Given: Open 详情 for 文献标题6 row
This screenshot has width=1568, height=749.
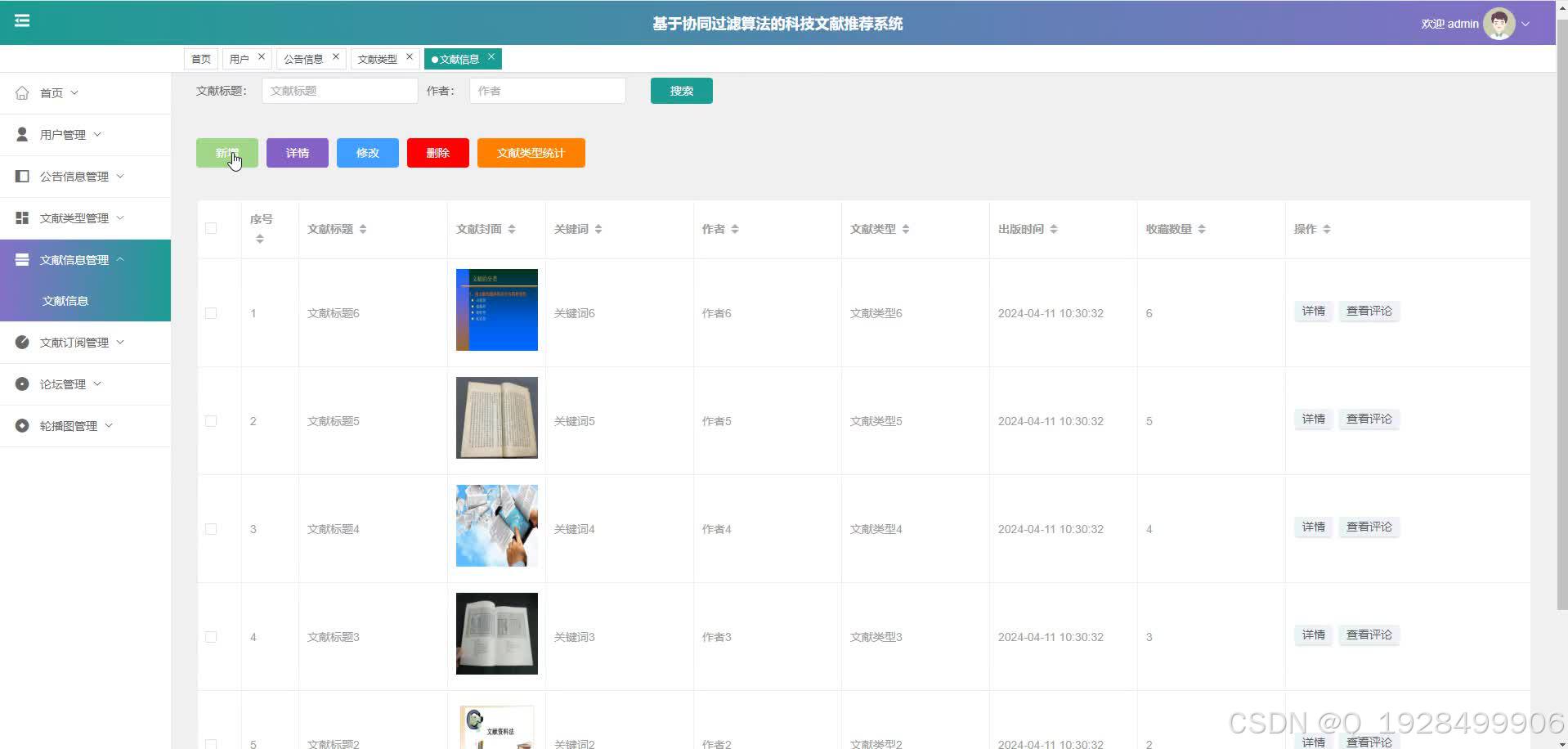Looking at the screenshot, I should pos(1314,311).
